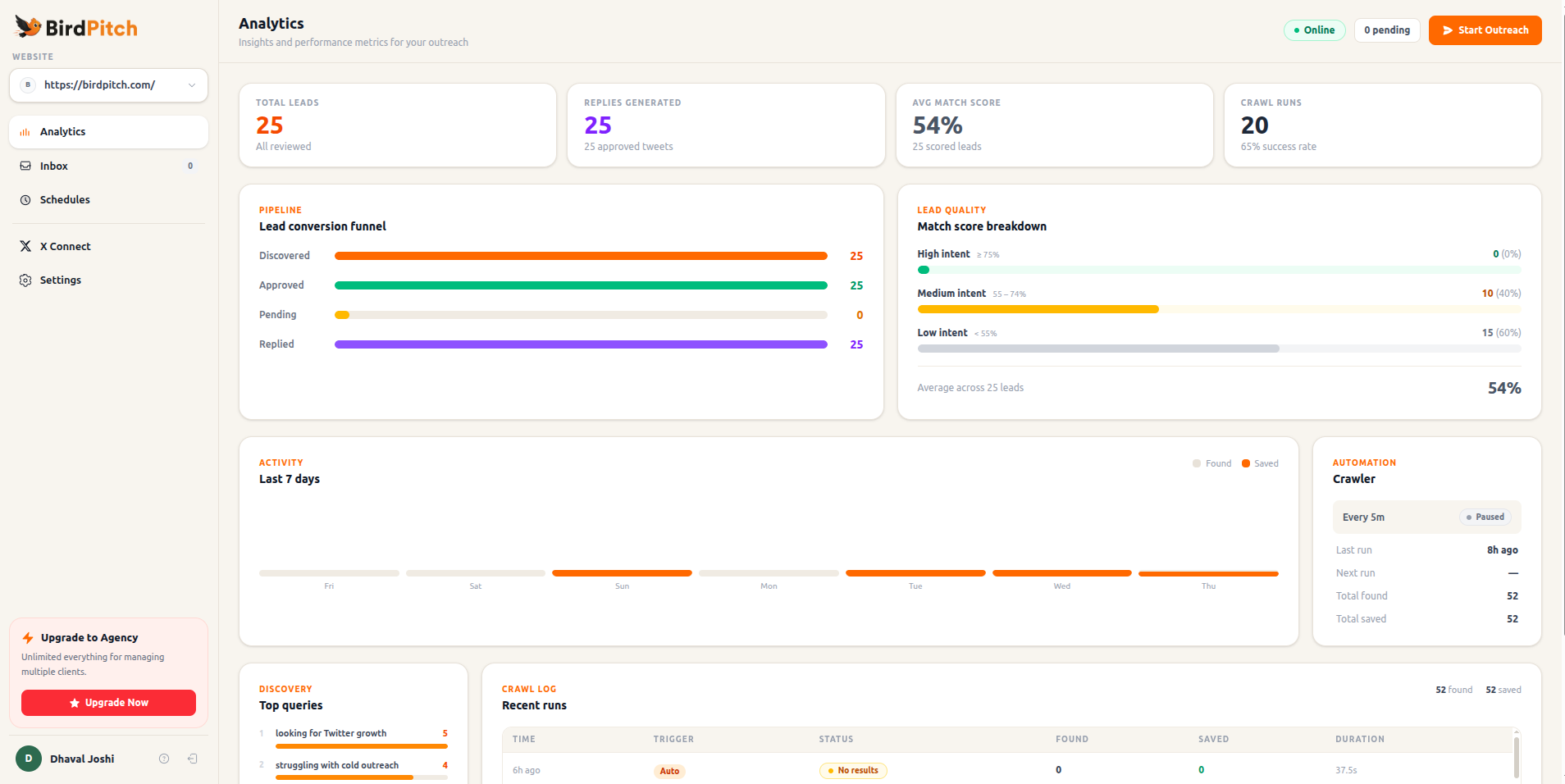The width and height of the screenshot is (1565, 784).
Task: Click the Tuesday activity bar
Action: 915,573
